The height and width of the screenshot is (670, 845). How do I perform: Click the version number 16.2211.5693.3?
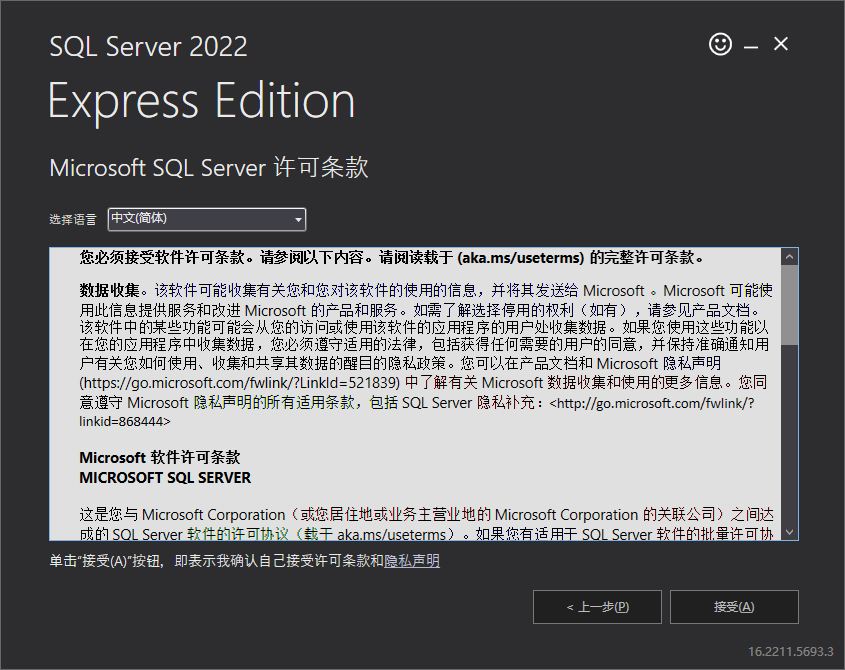pyautogui.click(x=791, y=652)
